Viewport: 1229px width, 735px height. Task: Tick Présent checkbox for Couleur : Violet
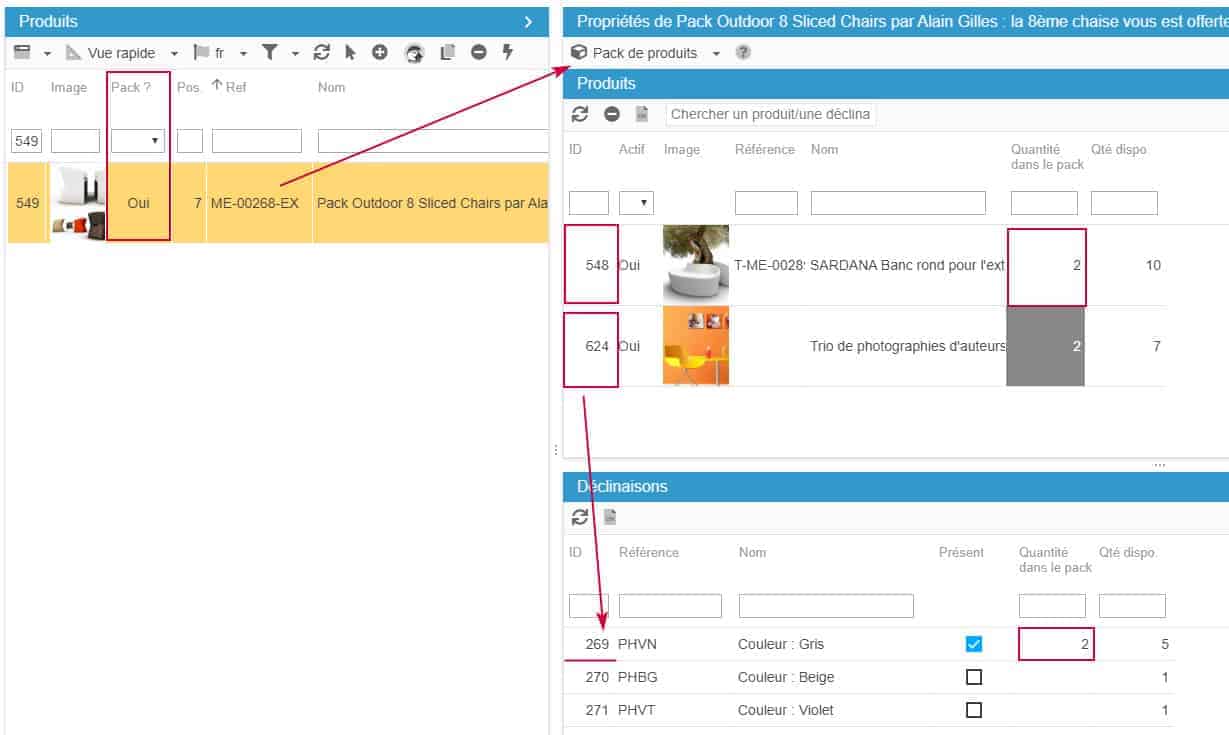[974, 710]
